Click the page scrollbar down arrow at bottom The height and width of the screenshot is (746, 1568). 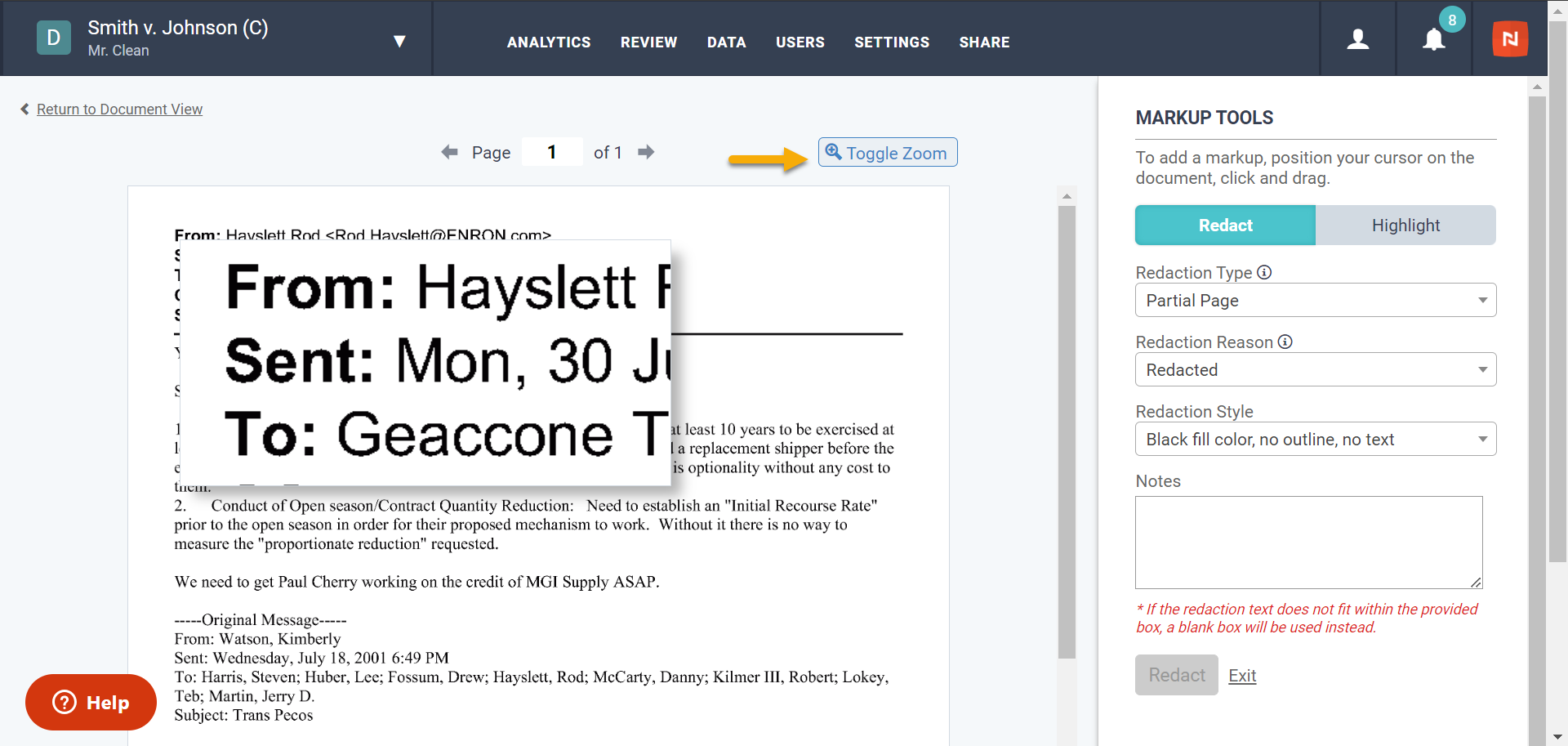[1558, 737]
